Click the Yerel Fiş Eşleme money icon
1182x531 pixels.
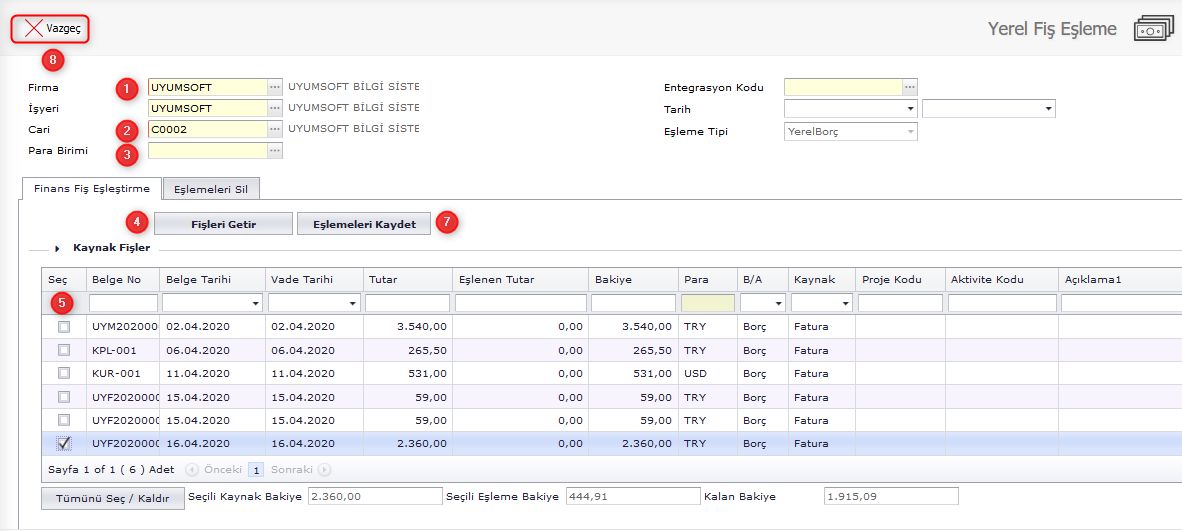pos(1153,29)
